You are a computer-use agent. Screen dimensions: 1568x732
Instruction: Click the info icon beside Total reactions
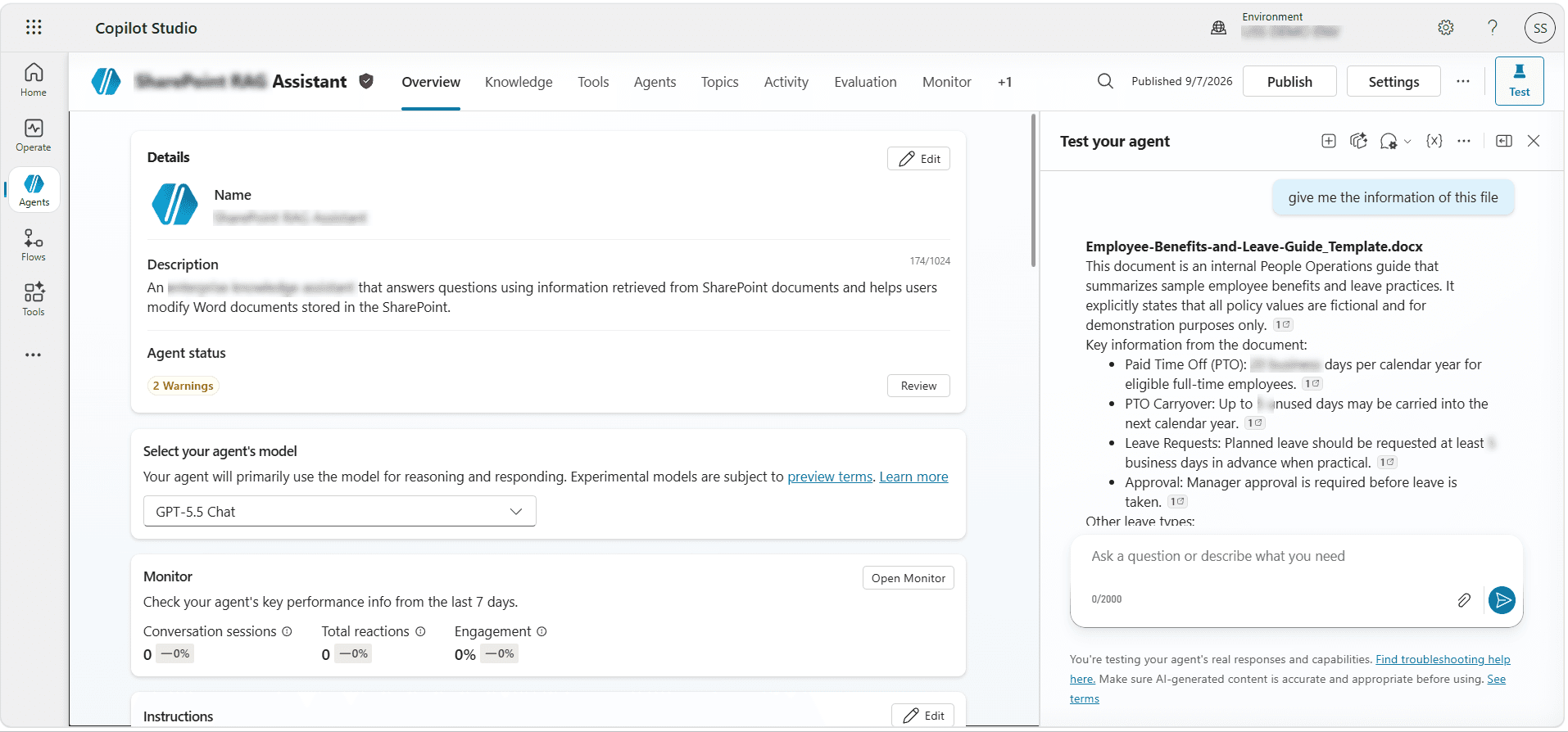[420, 631]
